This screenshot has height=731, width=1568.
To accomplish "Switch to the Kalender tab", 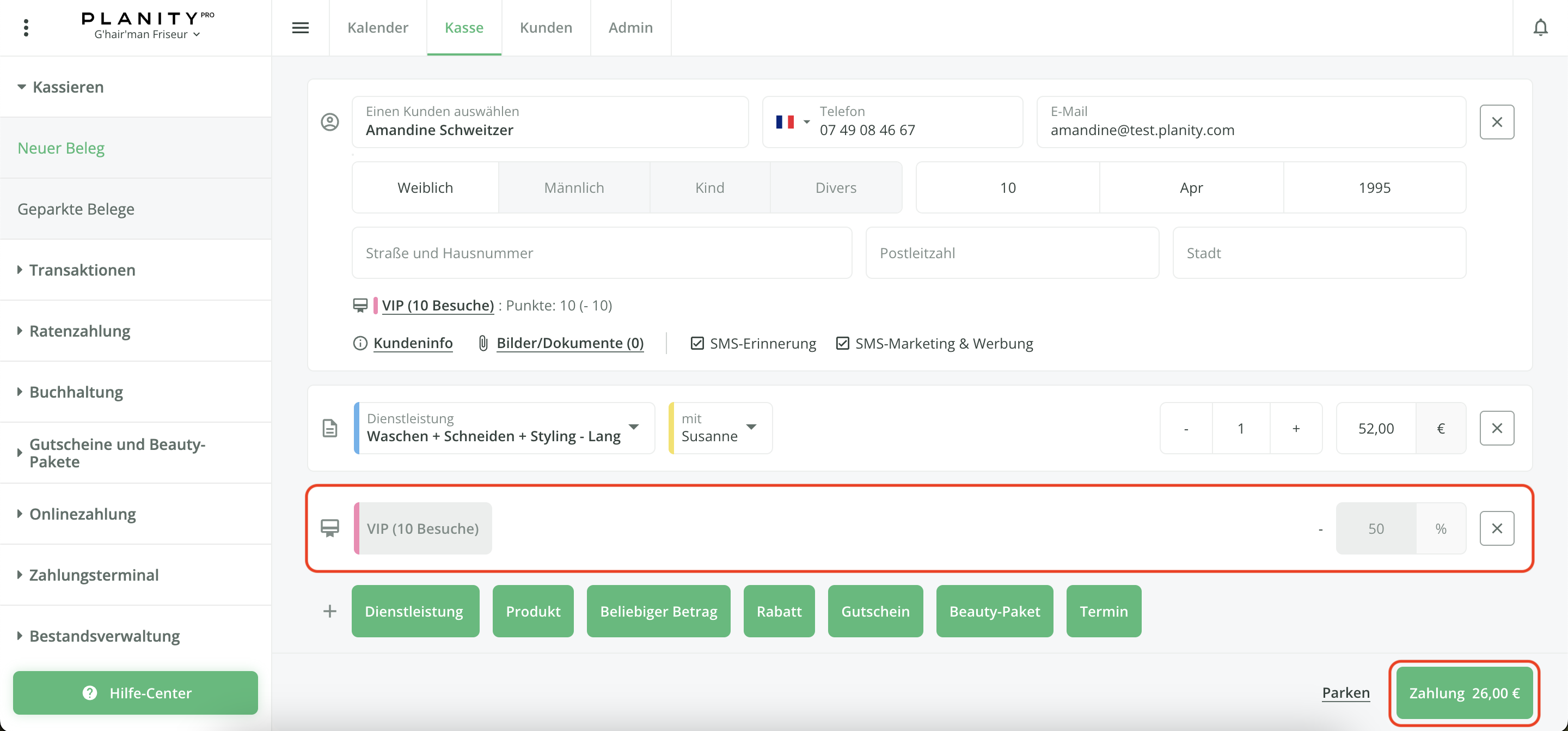I will 377,27.
